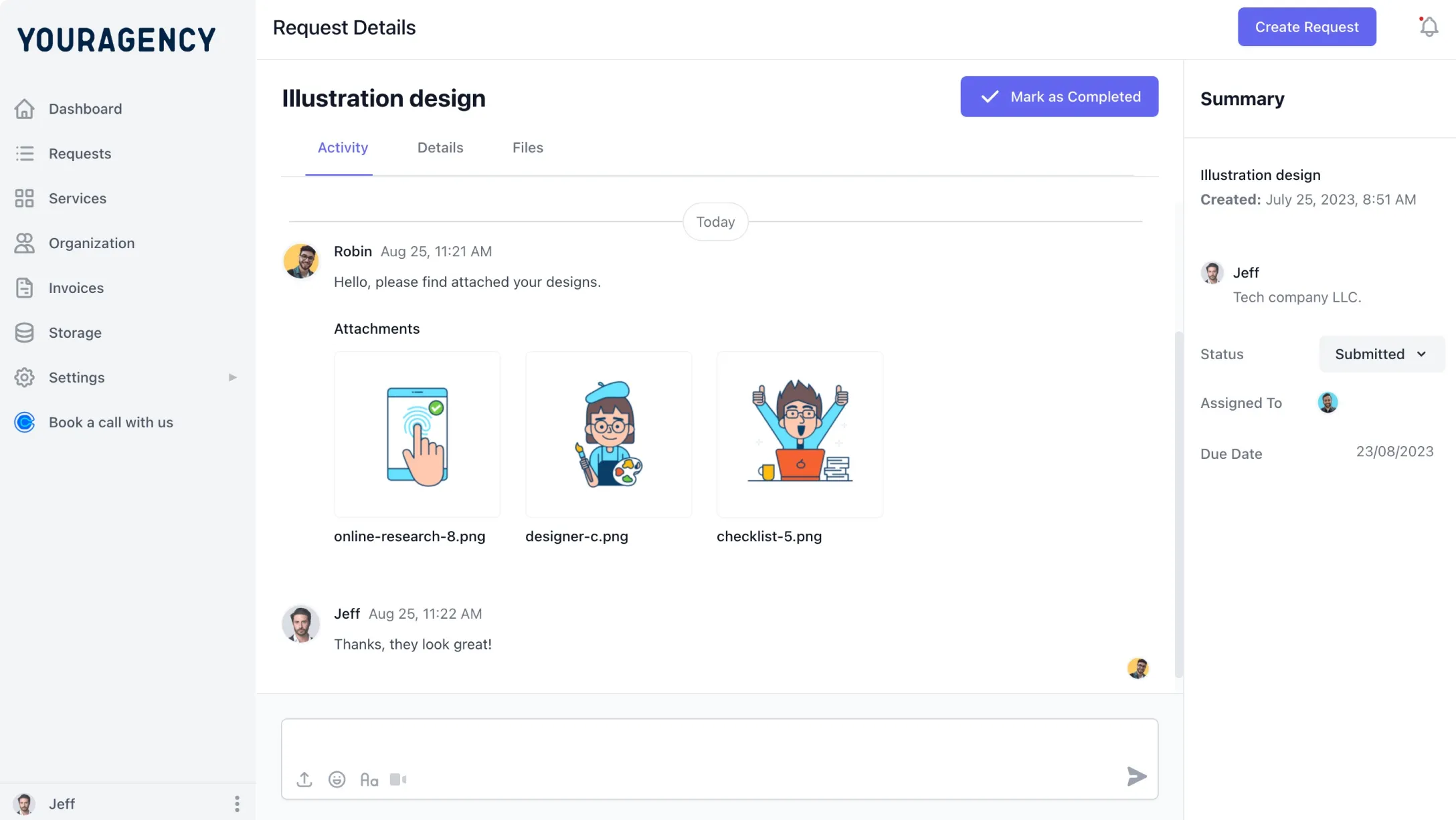
Task: Open Storage from the sidebar icon
Action: (x=25, y=332)
